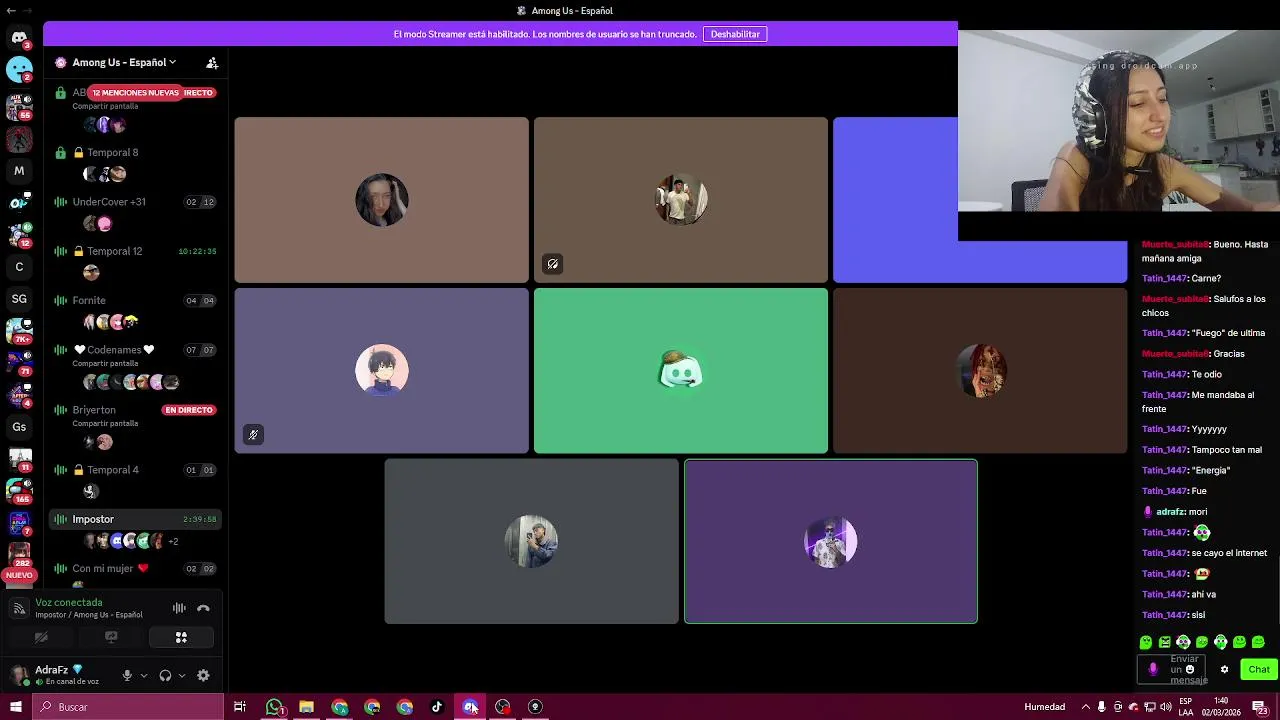
Task: Toggle microphone mute in user panel
Action: (127, 676)
